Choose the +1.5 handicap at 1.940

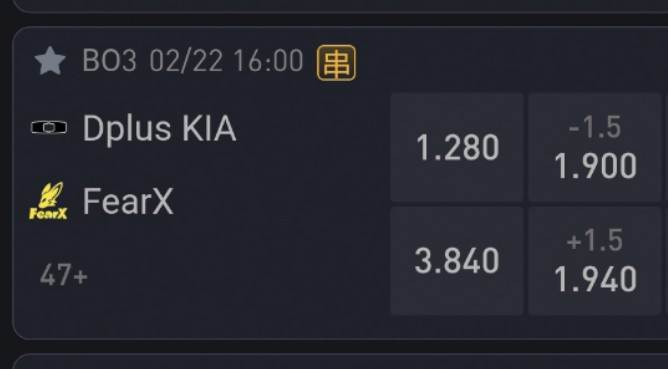[x=594, y=261]
